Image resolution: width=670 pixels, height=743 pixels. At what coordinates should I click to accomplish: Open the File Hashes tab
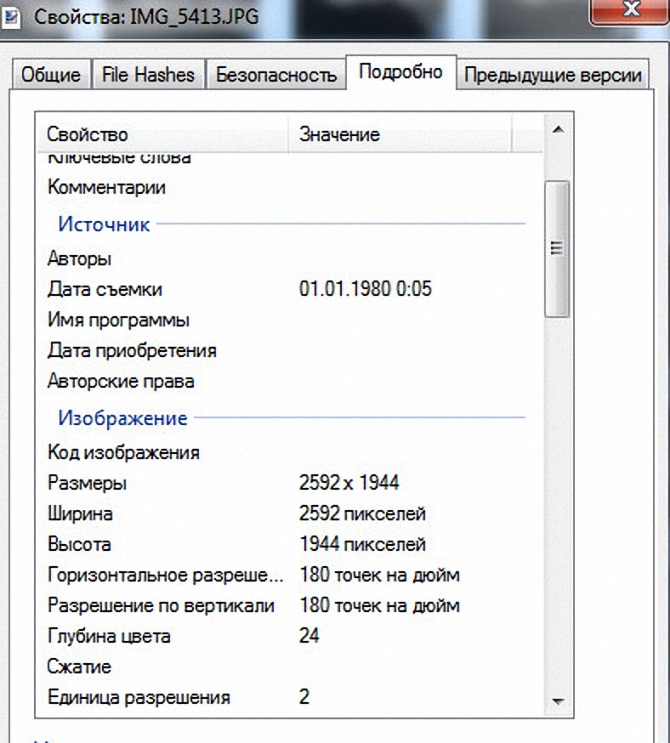tap(148, 74)
